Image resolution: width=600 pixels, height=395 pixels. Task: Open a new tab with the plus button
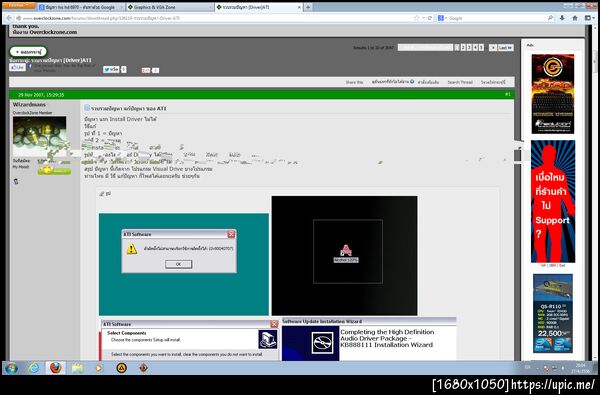[308, 7]
